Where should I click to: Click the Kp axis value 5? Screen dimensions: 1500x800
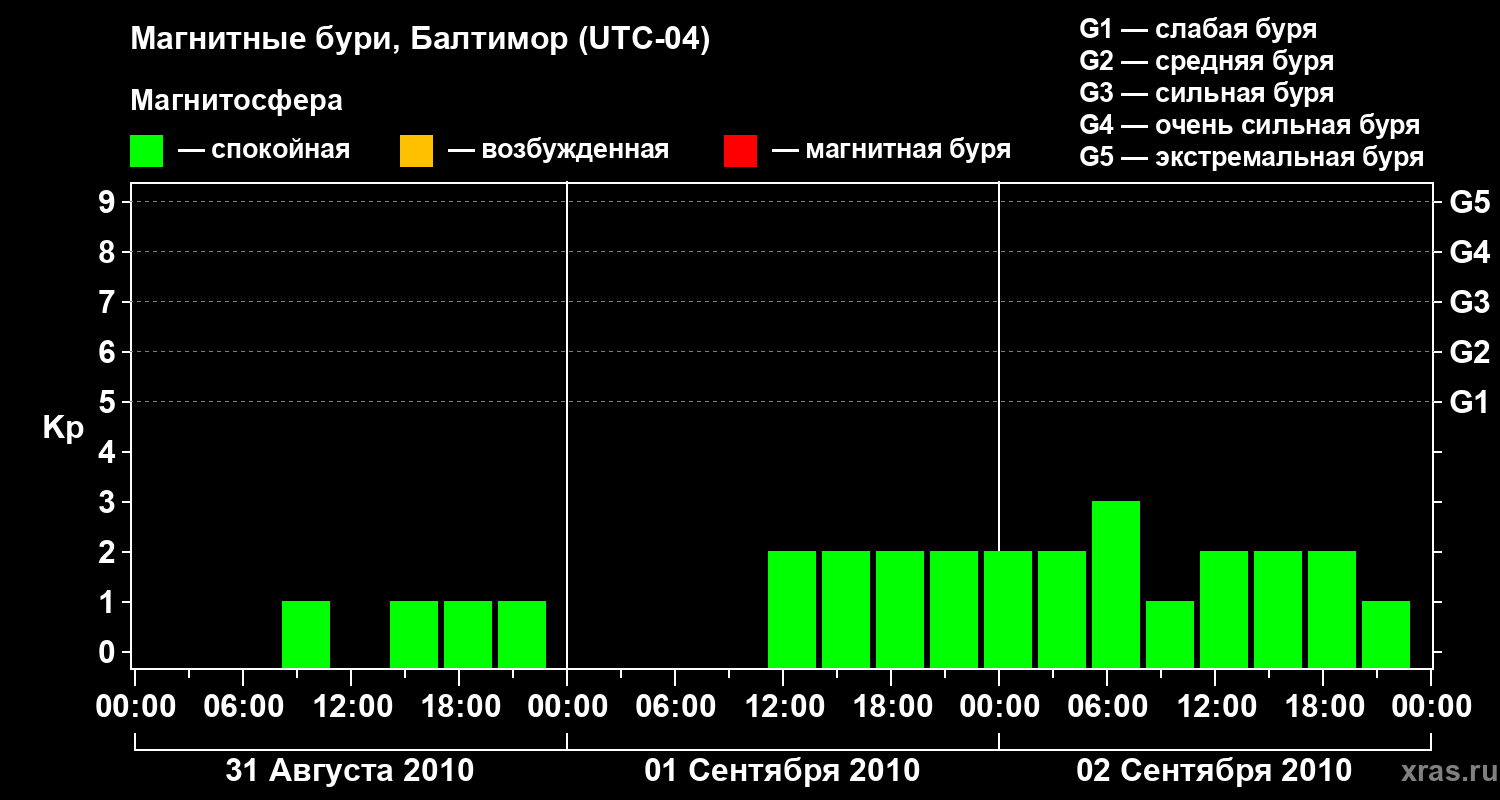(x=109, y=402)
